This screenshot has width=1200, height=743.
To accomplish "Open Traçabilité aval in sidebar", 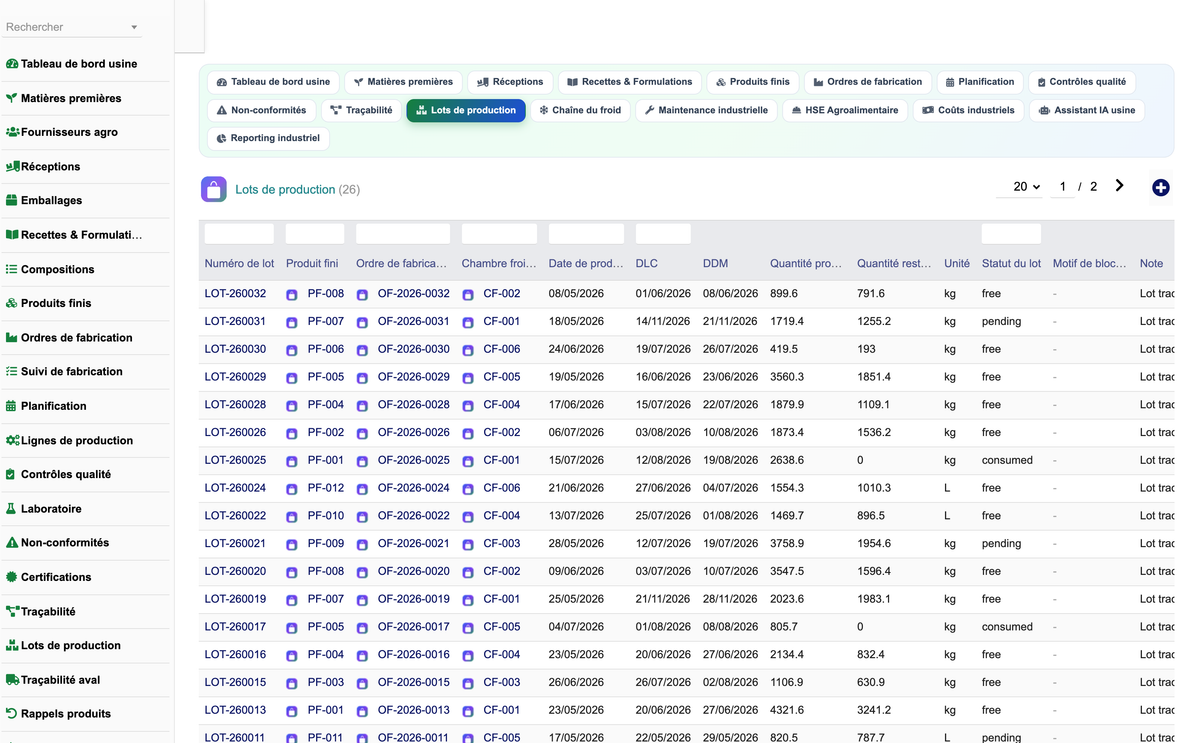I will (x=53, y=680).
